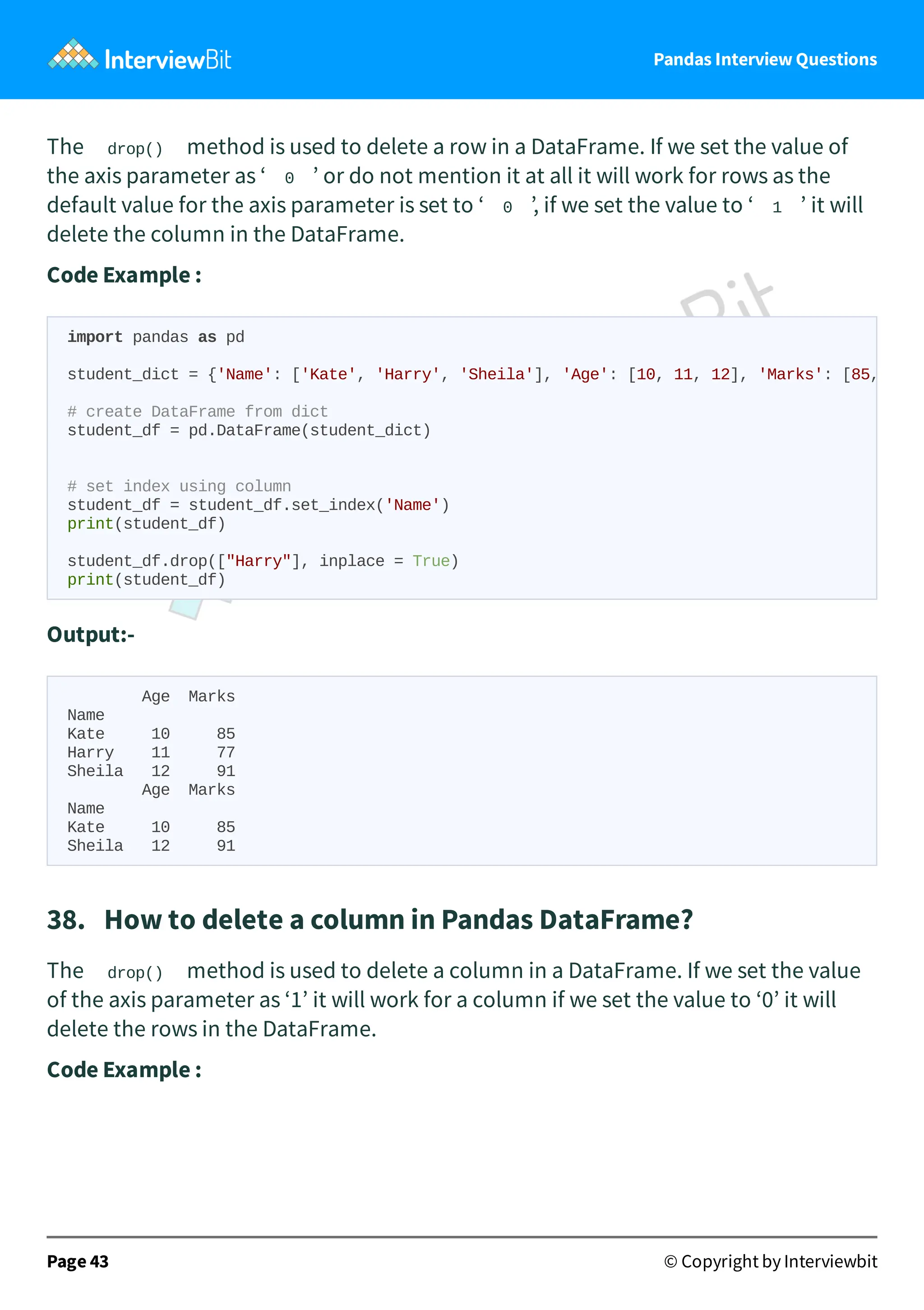Click question 38 heading about deleting a column
Screen dimensions: 924x1310
tap(370, 920)
